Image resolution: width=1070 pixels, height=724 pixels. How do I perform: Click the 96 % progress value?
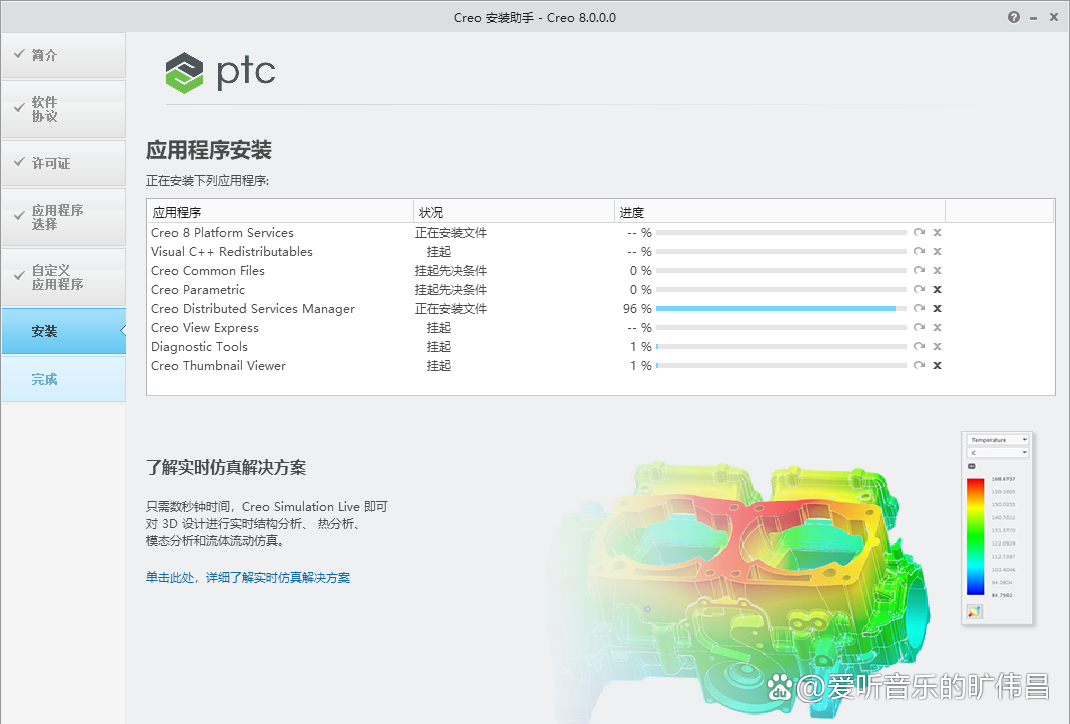tap(637, 308)
